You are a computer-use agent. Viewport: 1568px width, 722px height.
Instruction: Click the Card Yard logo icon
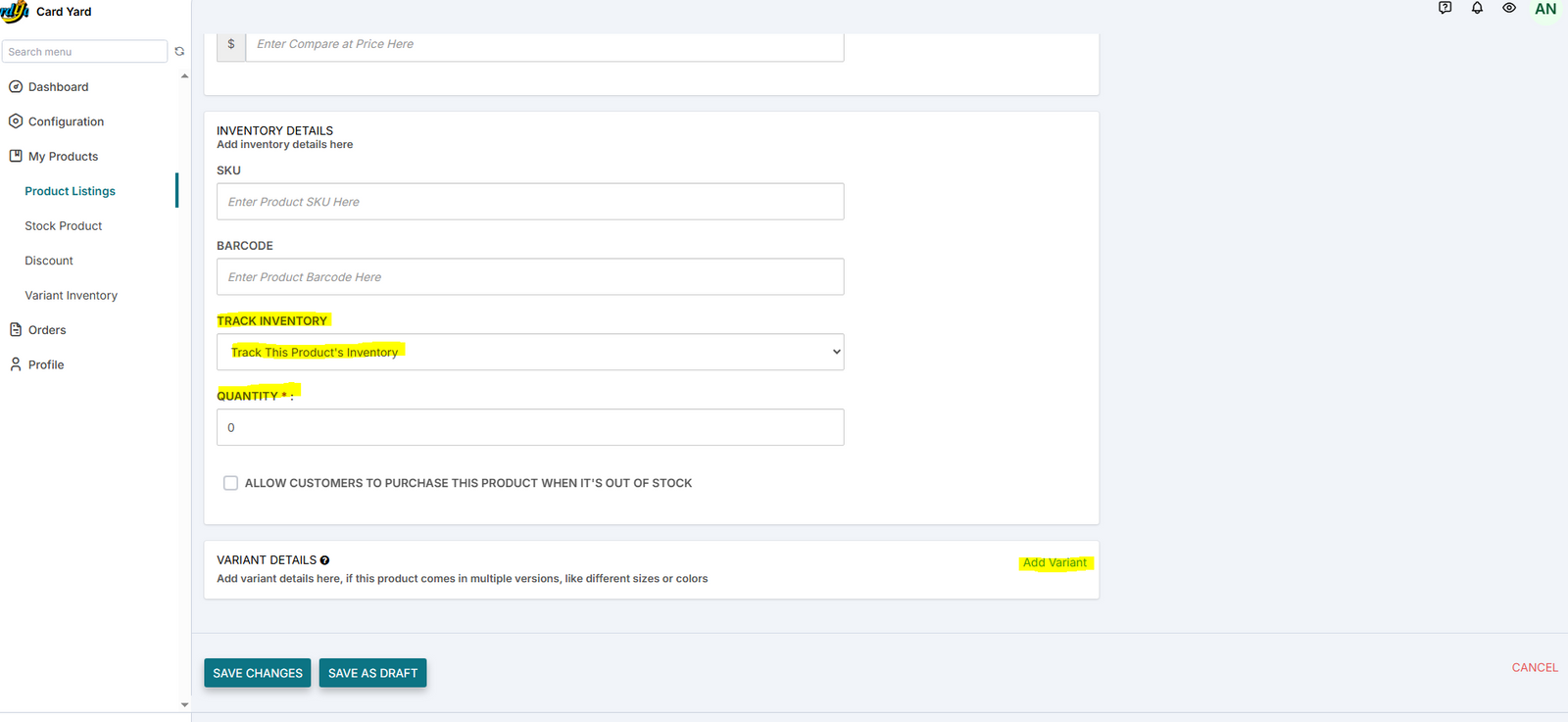pyautogui.click(x=15, y=12)
